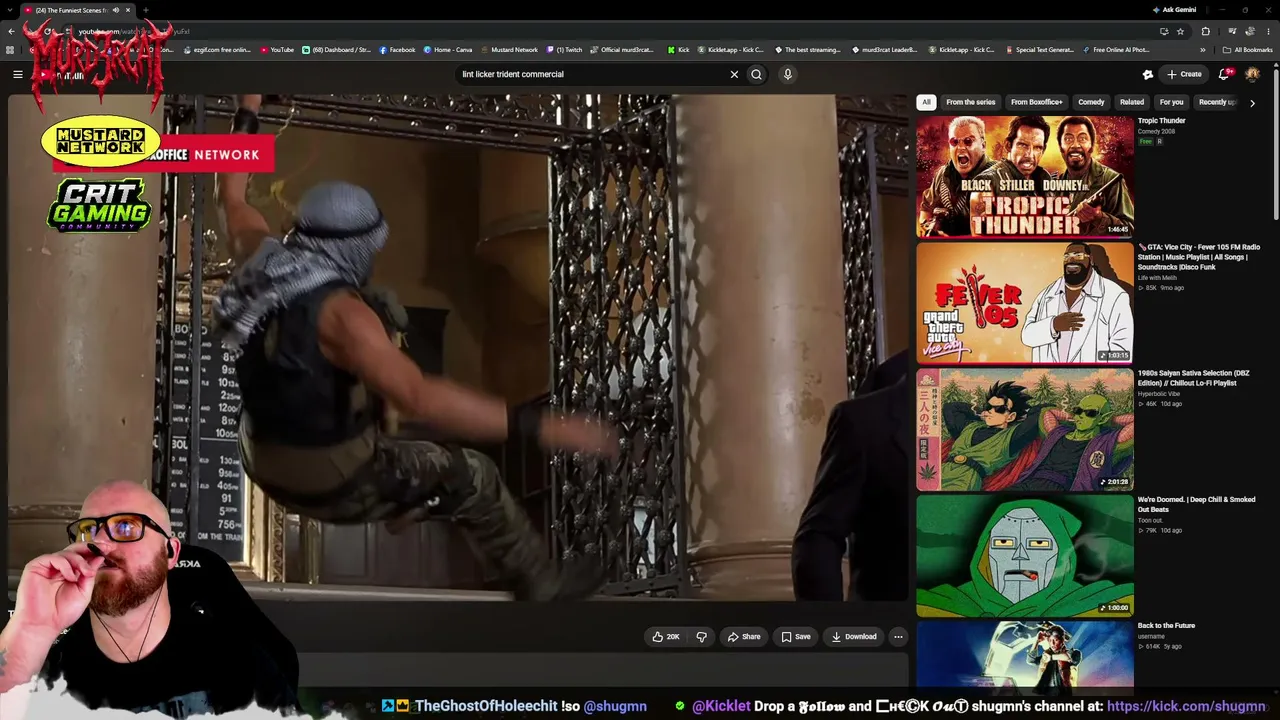Open the tab search chevron
Viewport: 1280px width, 720px height.
tap(12, 10)
